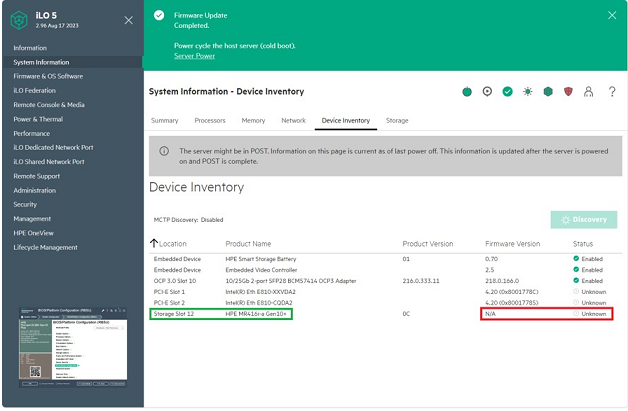Click the iLO 5 hexagon logo
628x411 pixels.
click(19, 20)
